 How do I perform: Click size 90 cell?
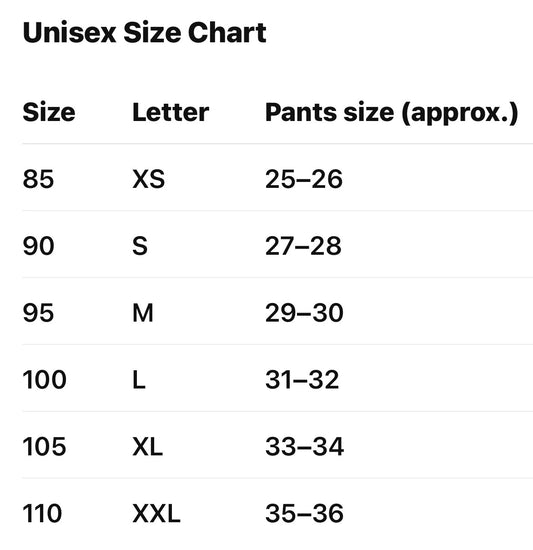39,246
